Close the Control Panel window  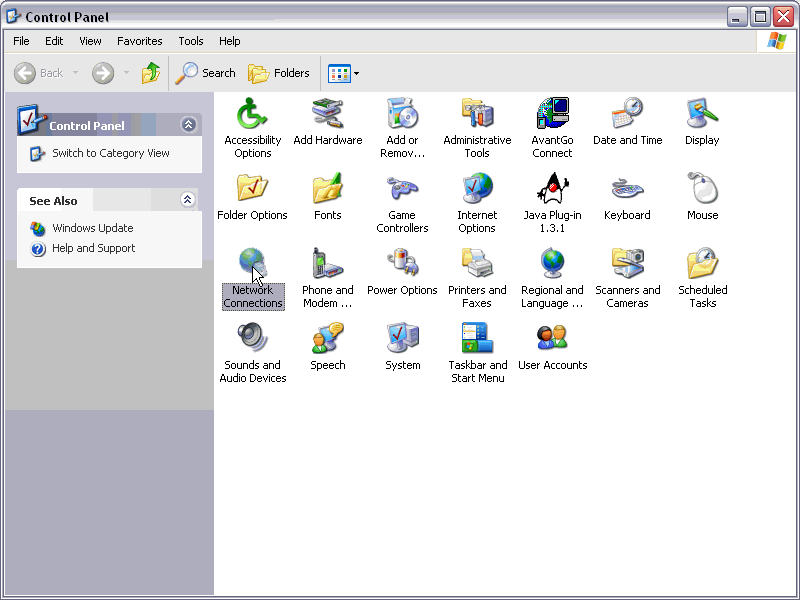pyautogui.click(x=784, y=17)
